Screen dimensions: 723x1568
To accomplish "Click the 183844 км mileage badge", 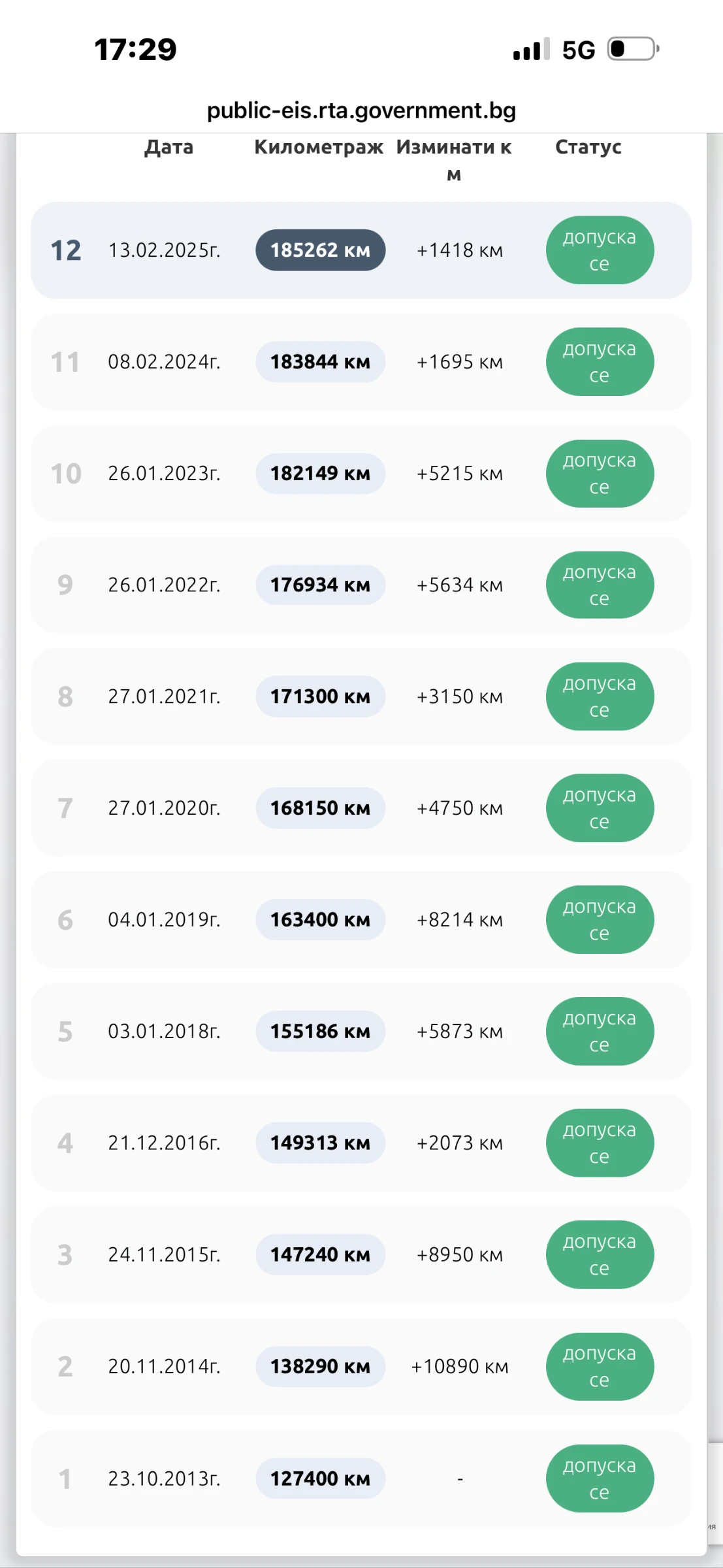I will pyautogui.click(x=320, y=362).
